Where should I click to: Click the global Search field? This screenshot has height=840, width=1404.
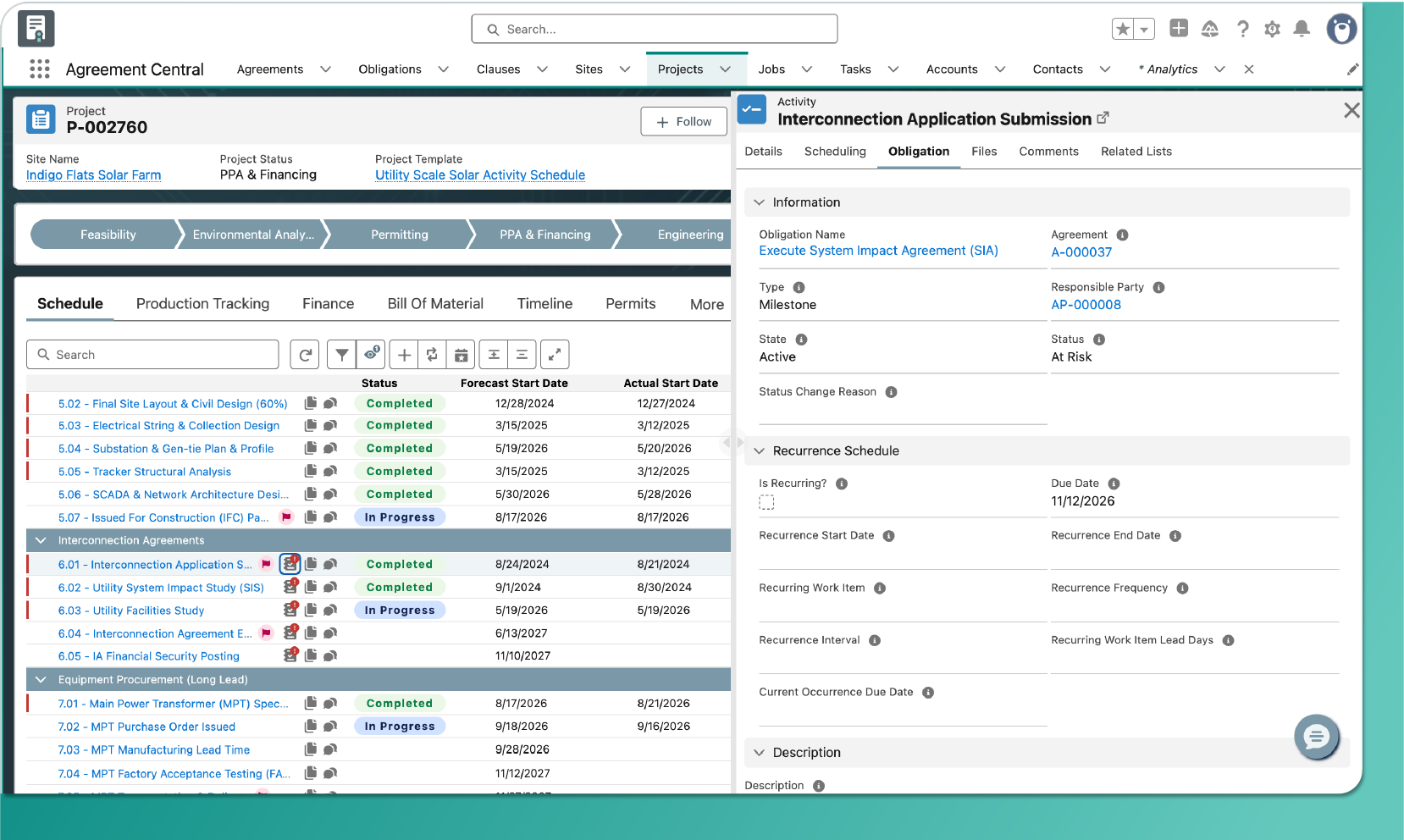[x=655, y=29]
